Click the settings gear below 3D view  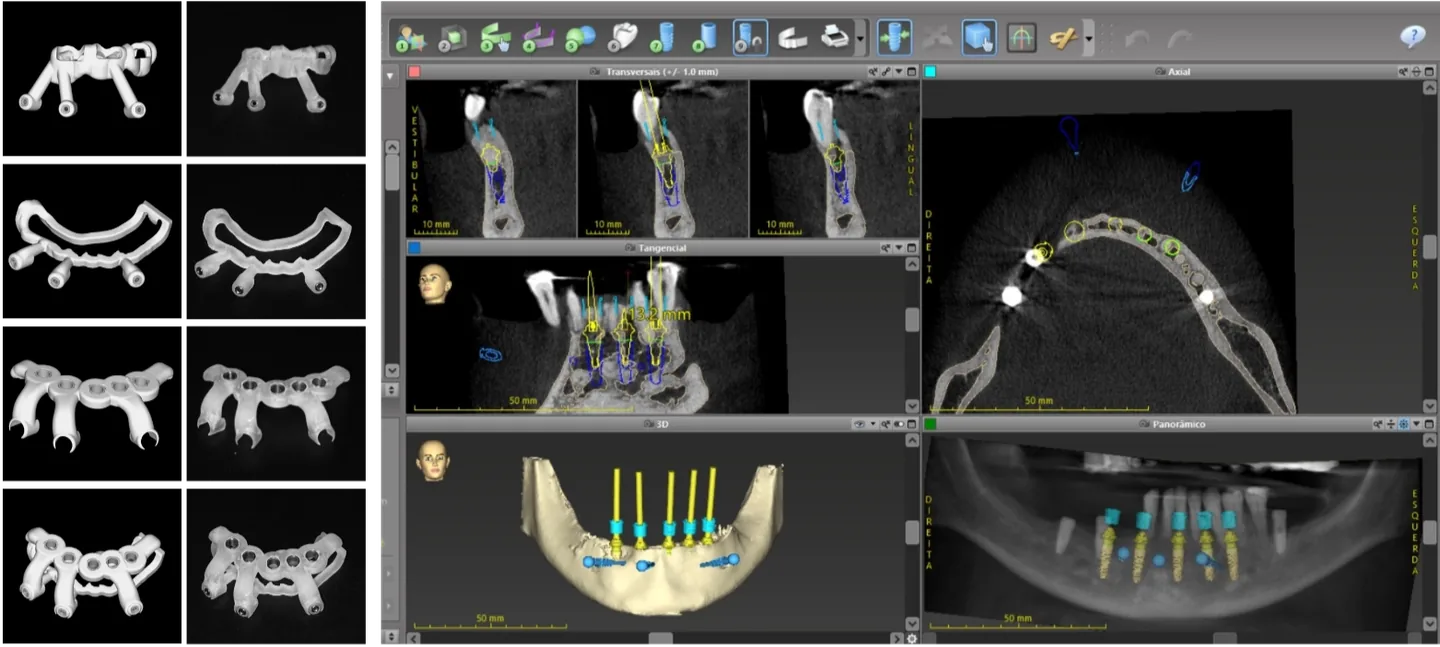(x=911, y=638)
